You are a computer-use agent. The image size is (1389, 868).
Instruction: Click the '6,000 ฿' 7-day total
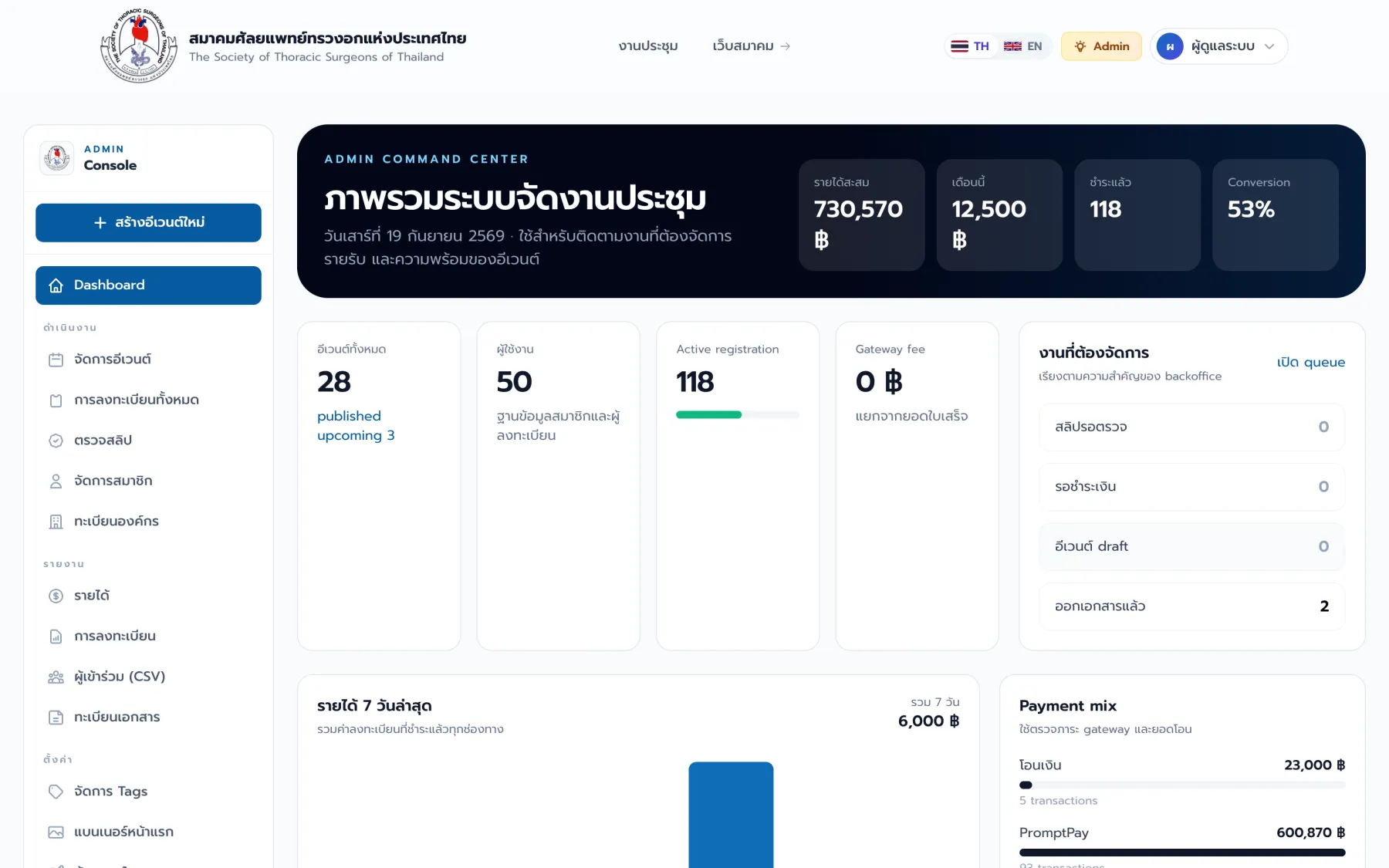[x=929, y=721]
